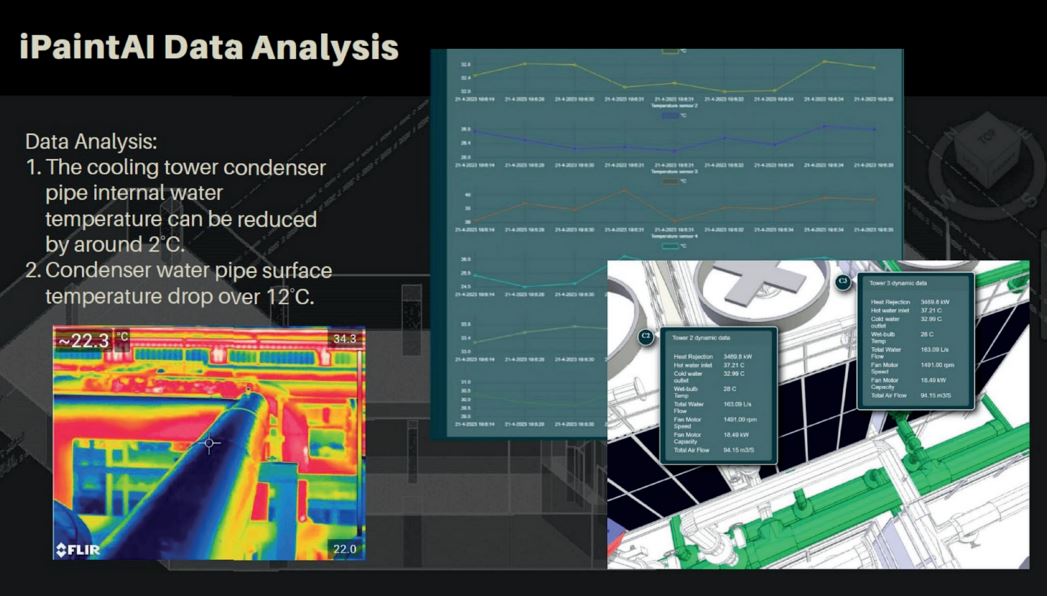
Task: Select the 'Tower 3 dynamic data' panel title
Action: tap(898, 283)
